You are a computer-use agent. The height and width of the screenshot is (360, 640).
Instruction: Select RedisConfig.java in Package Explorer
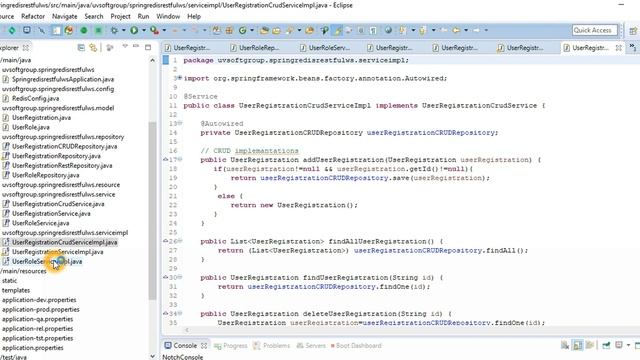coord(35,98)
